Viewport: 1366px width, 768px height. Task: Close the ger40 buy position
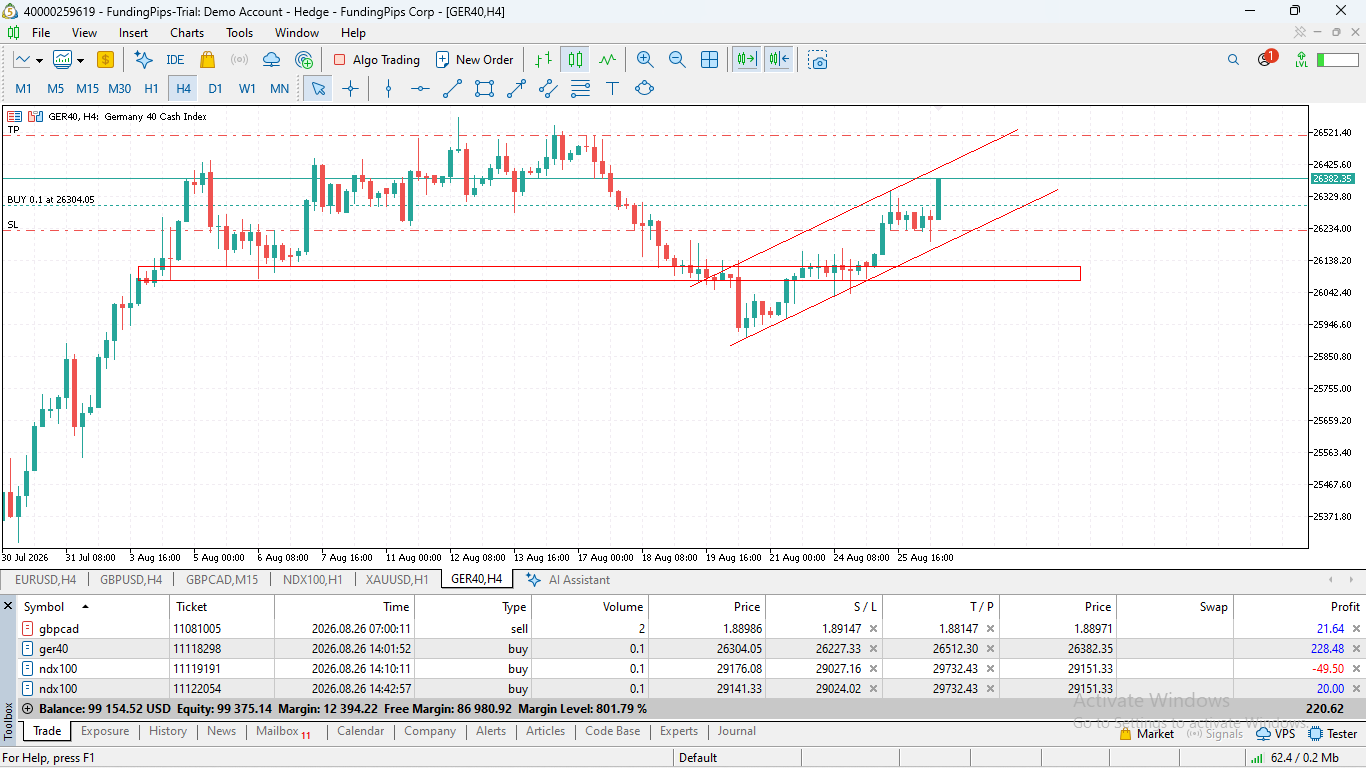click(1357, 649)
